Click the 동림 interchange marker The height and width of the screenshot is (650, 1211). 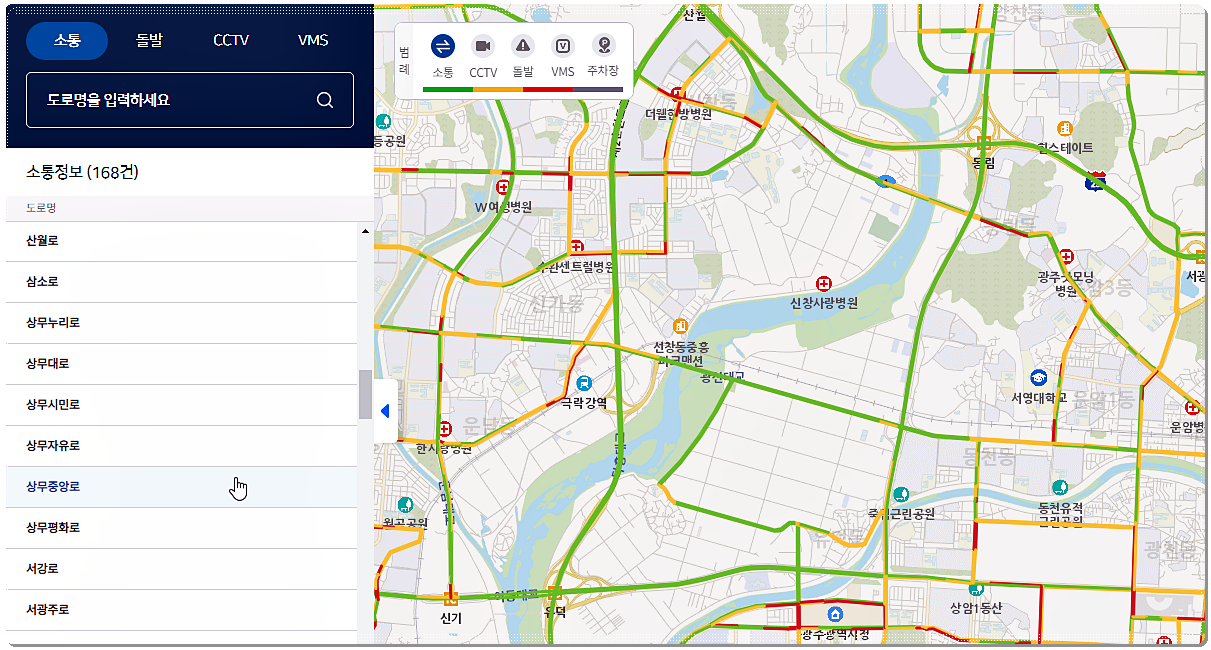click(984, 143)
